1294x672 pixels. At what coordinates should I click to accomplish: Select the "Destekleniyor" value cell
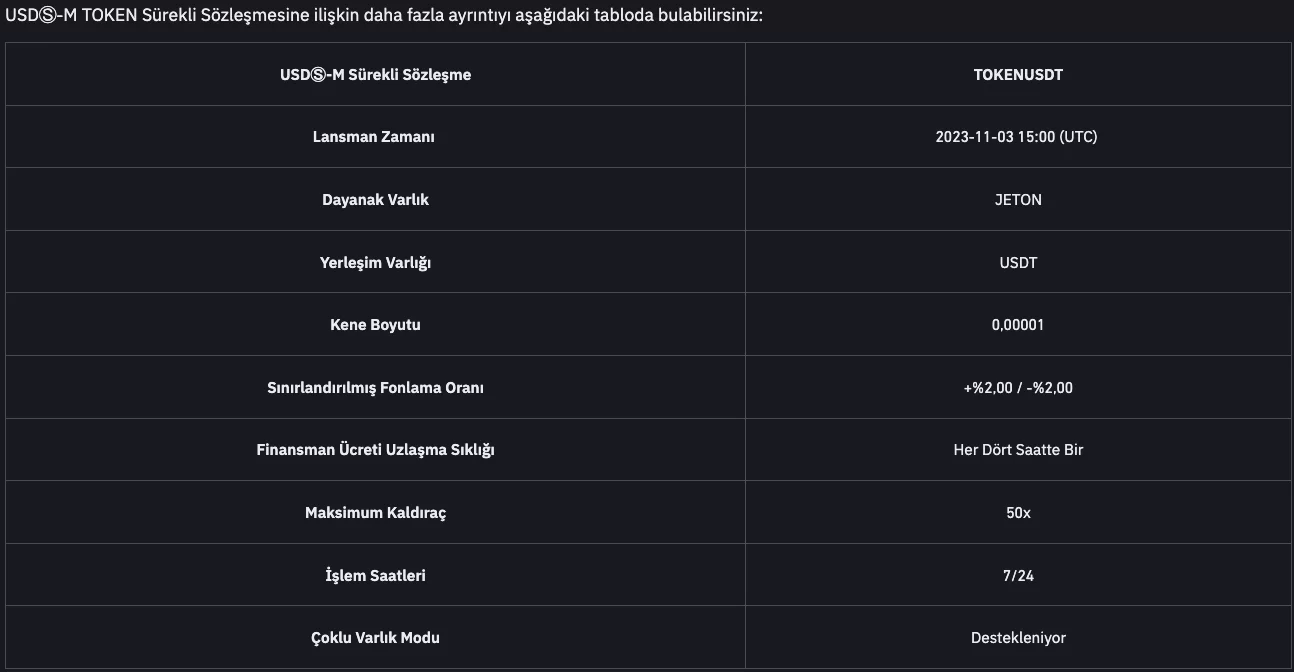coord(1018,638)
